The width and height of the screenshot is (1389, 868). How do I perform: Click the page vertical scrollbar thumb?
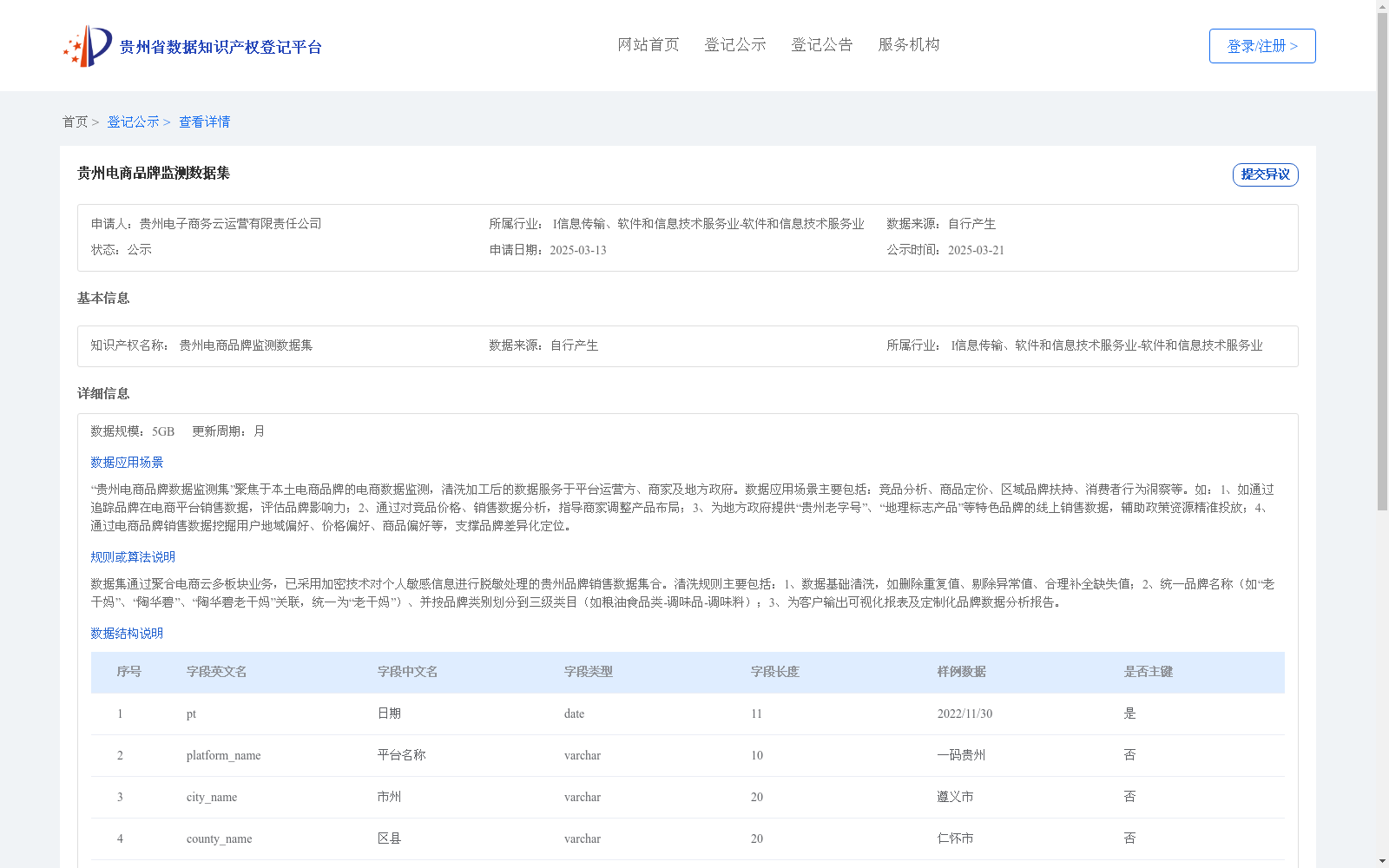(1382, 262)
